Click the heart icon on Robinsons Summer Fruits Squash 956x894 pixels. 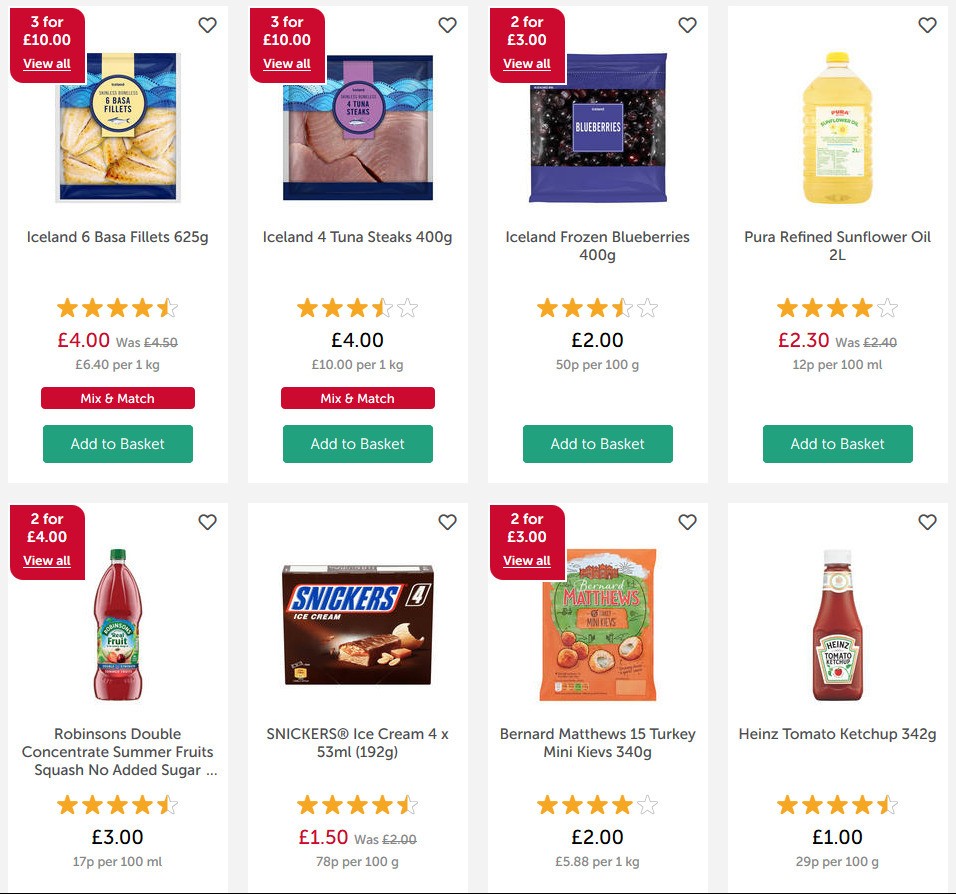[207, 522]
